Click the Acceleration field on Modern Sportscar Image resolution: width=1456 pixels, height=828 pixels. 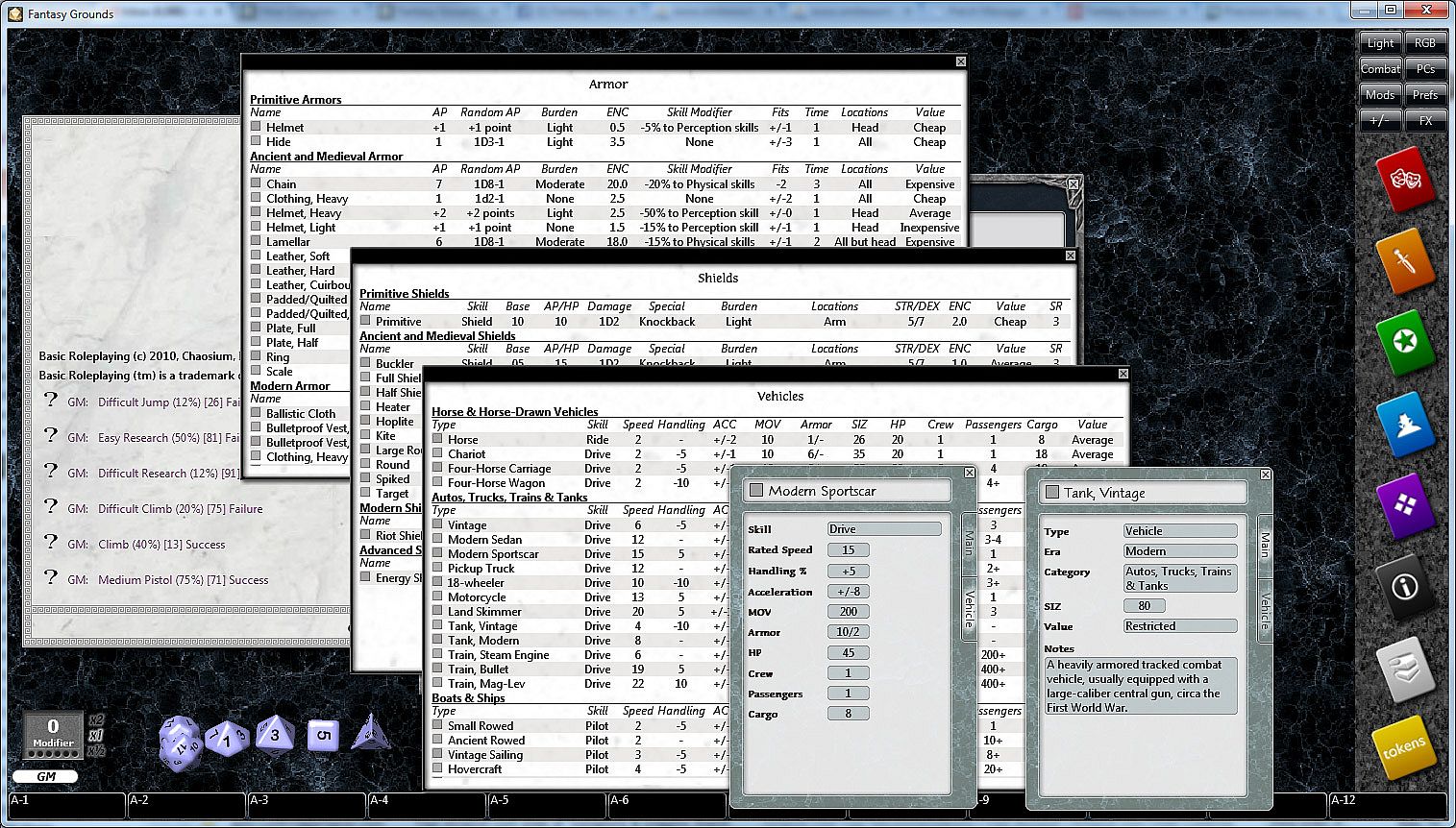(x=848, y=592)
